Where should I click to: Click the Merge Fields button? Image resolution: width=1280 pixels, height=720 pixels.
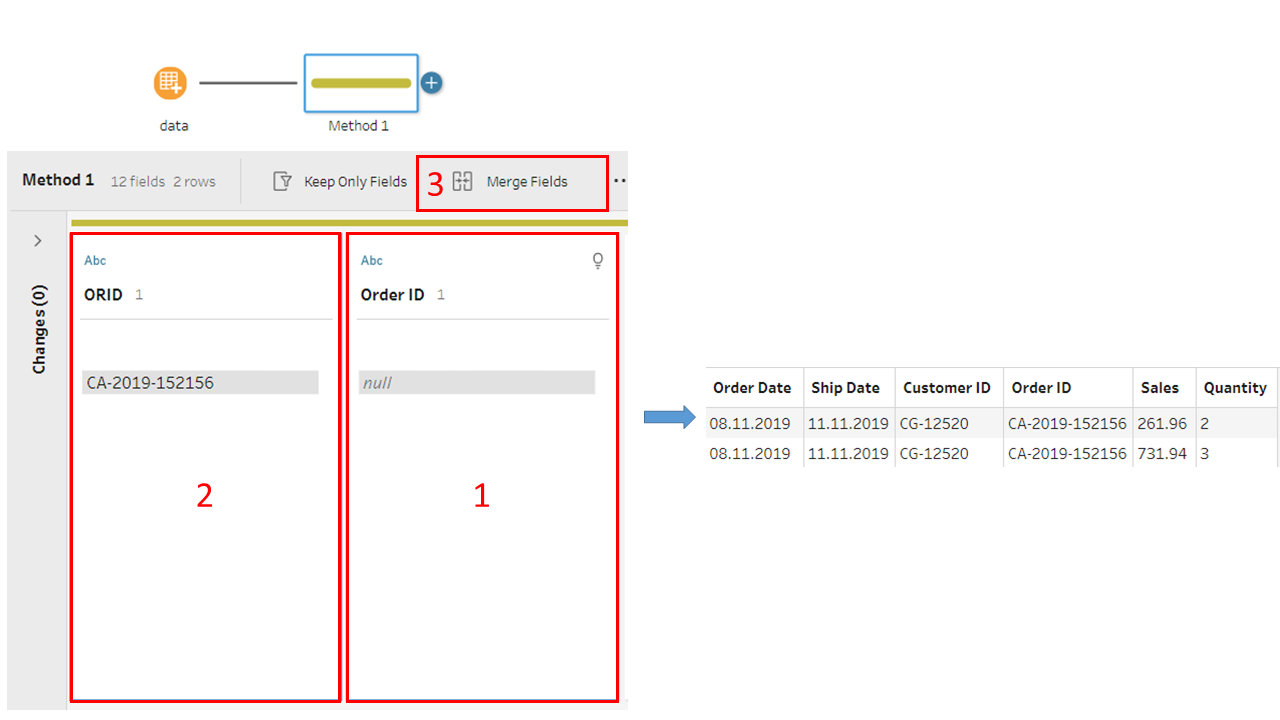click(x=510, y=182)
